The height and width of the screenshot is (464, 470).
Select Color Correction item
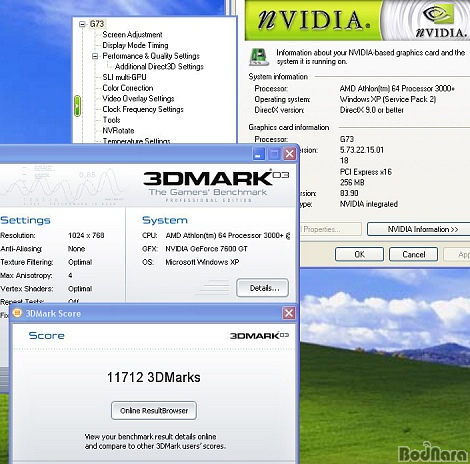(x=128, y=88)
